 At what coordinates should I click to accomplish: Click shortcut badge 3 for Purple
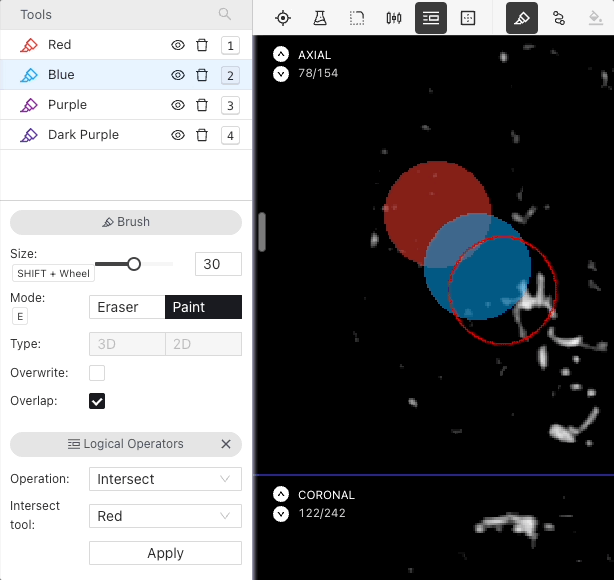230,105
